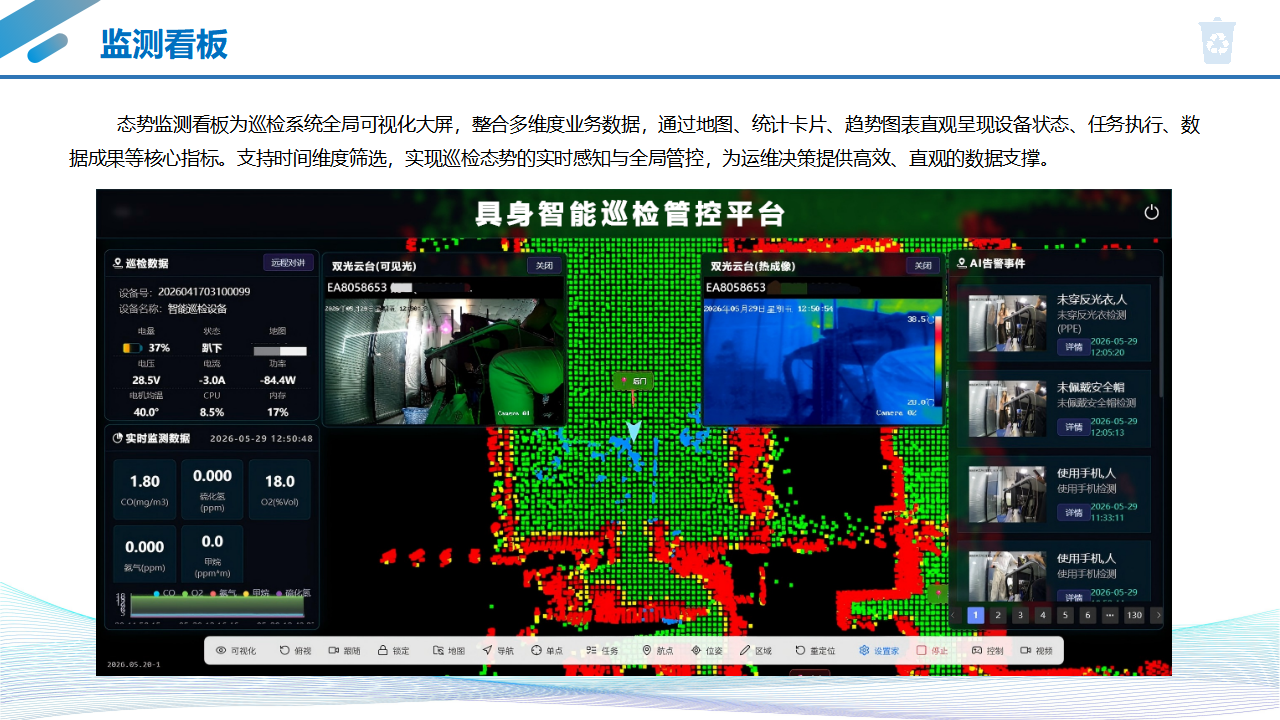Click the red 停止 stop control
This screenshot has height=720, width=1280.
pyautogui.click(x=932, y=650)
